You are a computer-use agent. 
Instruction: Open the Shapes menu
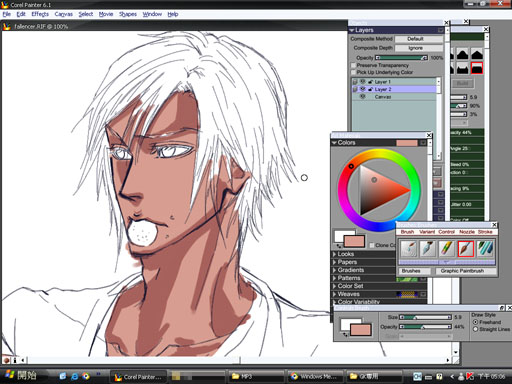[128, 14]
